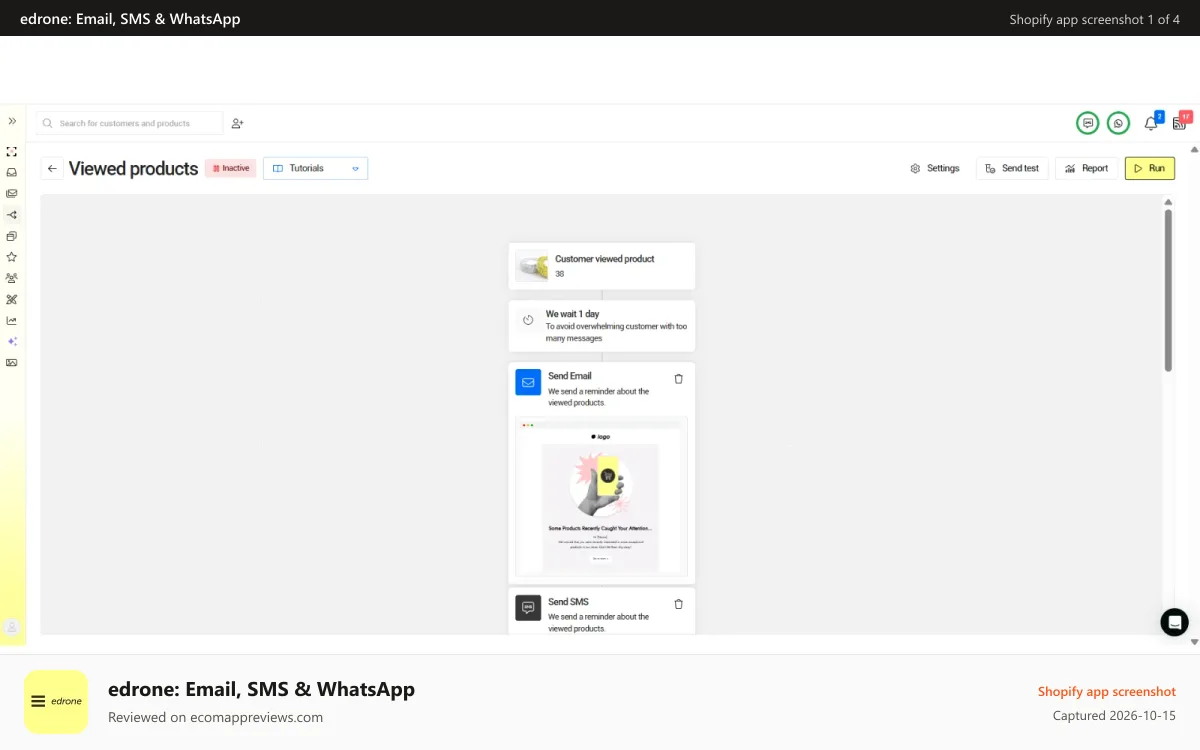Image resolution: width=1200 pixels, height=750 pixels.
Task: Select the Customer viewed product trigger card
Action: click(x=602, y=266)
